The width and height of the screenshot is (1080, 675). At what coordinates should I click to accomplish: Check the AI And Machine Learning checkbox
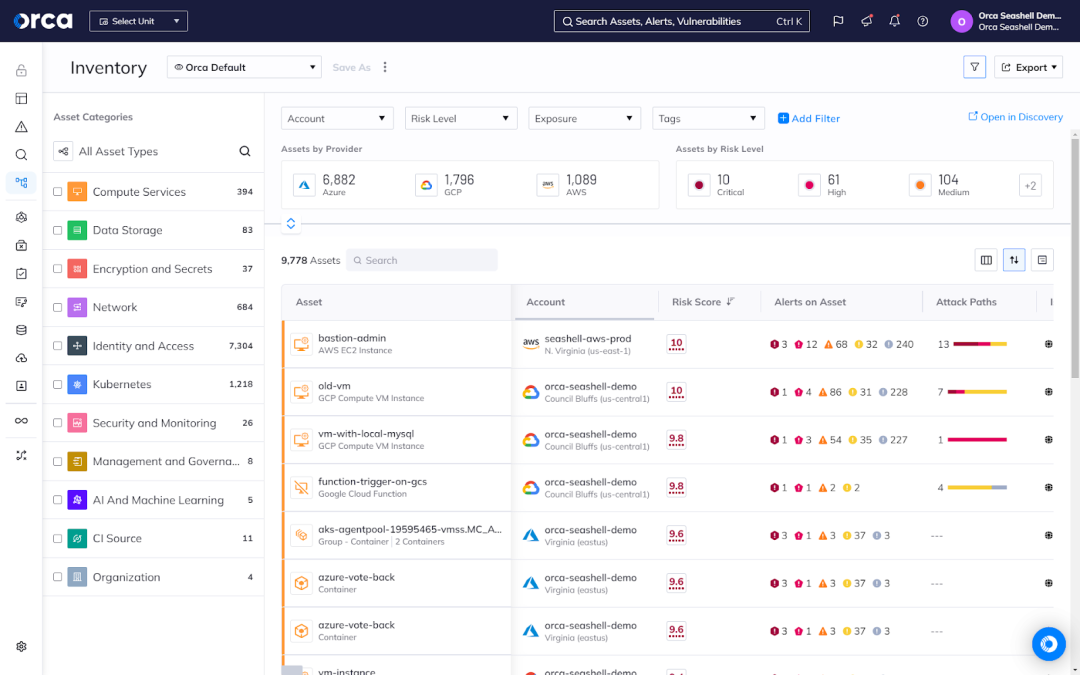point(58,500)
